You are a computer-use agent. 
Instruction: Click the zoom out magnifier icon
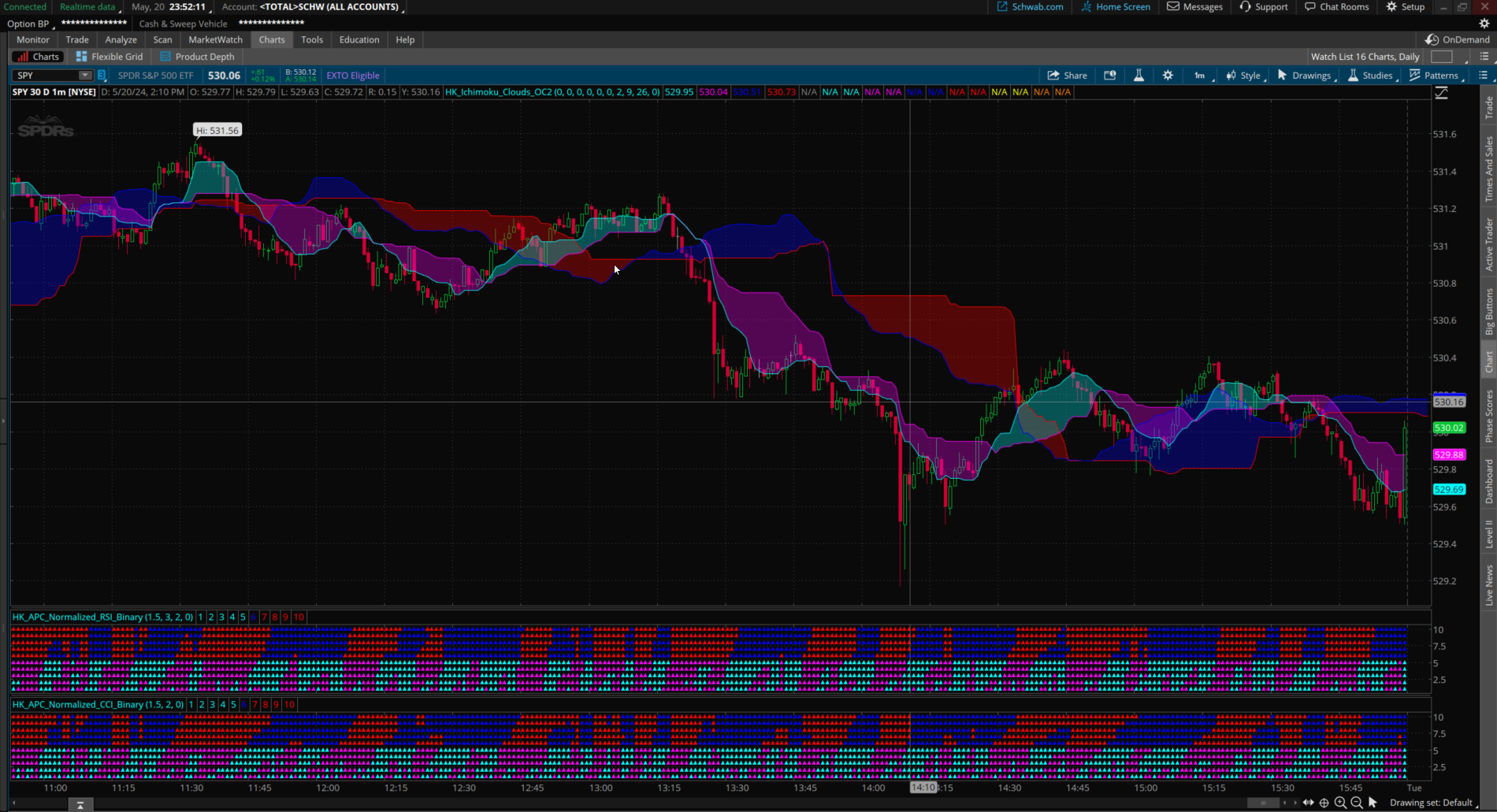(1356, 803)
